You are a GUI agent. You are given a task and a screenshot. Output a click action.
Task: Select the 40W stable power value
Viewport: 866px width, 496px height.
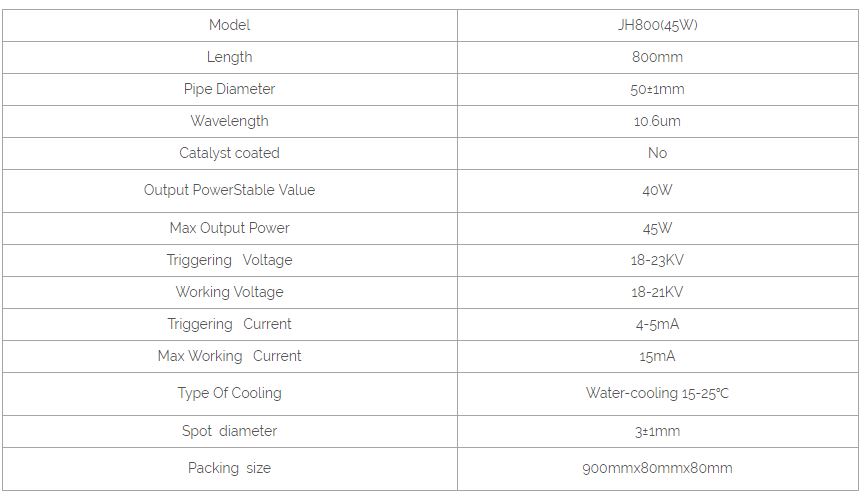click(x=657, y=190)
